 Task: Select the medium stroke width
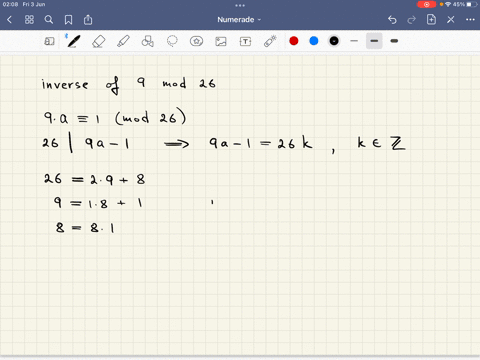point(374,41)
